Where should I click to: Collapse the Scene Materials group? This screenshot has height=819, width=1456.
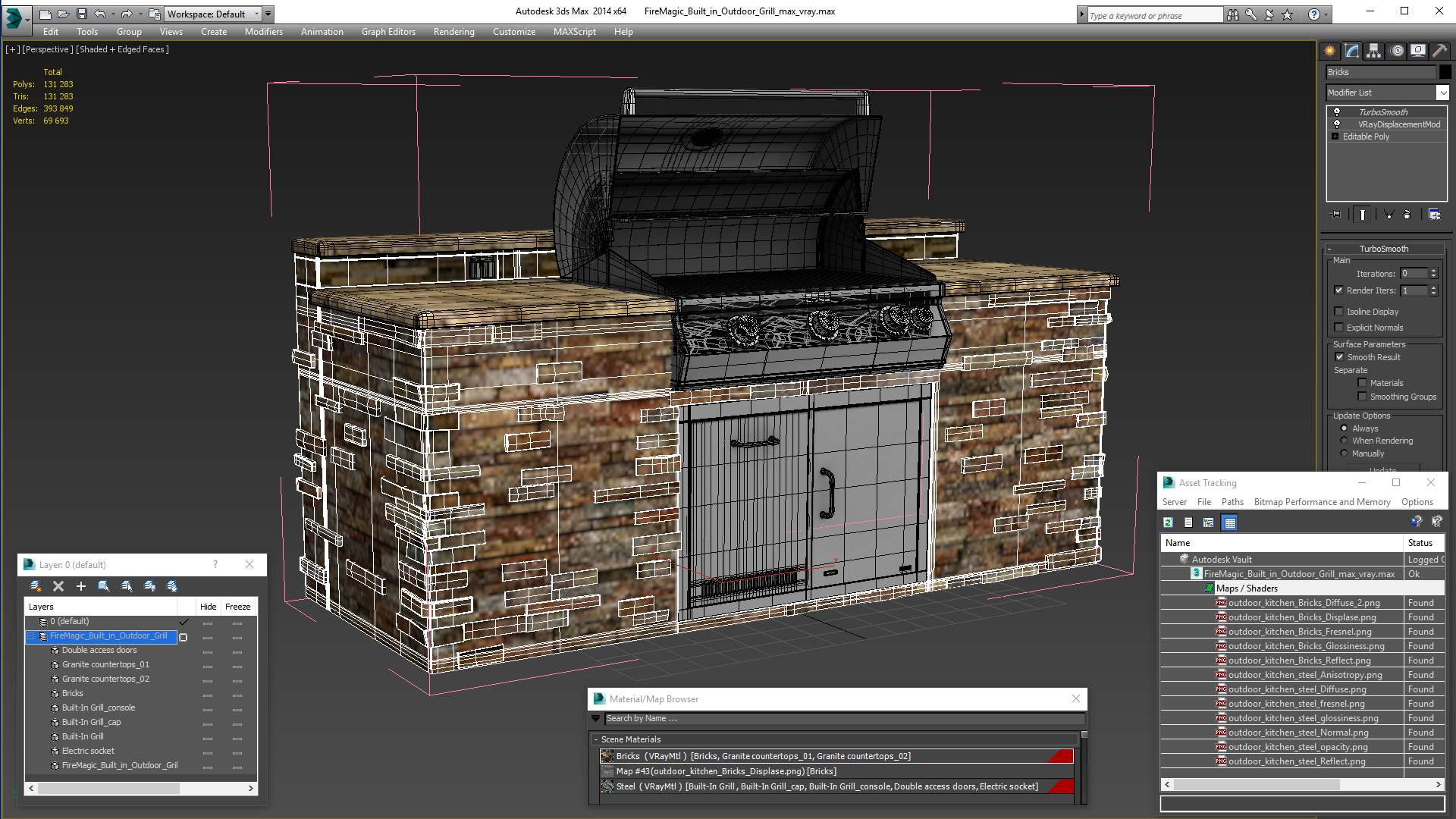pos(596,739)
